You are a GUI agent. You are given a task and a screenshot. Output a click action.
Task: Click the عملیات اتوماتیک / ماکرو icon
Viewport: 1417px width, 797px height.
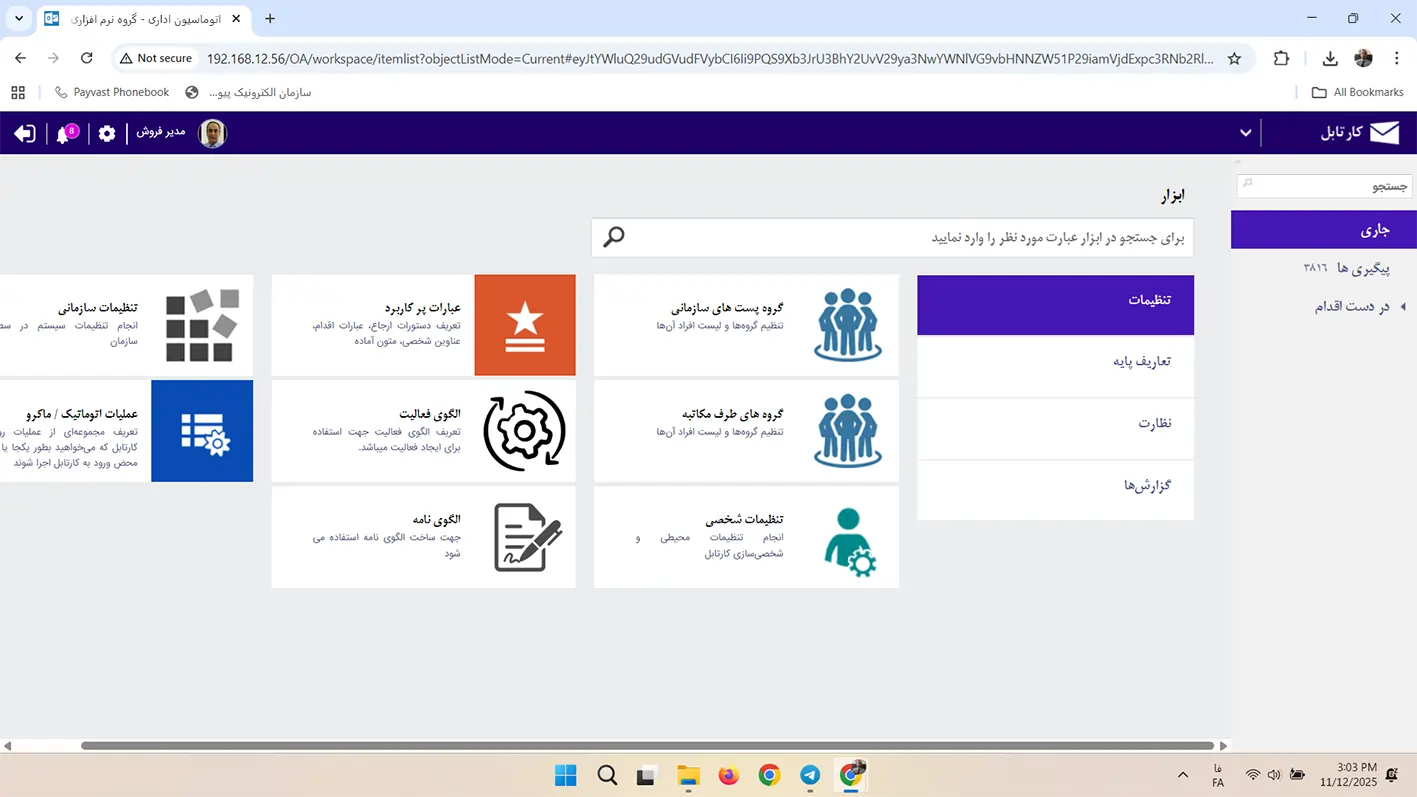[x=202, y=431]
